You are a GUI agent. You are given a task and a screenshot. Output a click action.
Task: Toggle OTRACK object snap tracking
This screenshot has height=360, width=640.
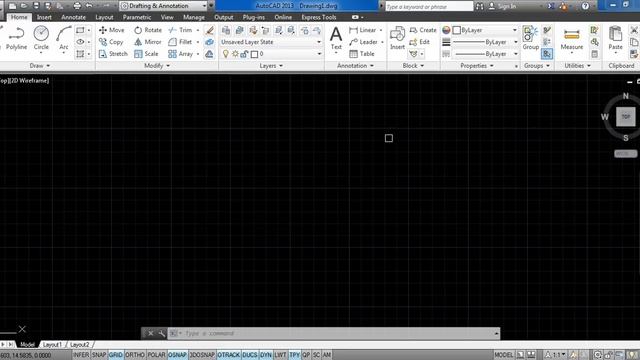pyautogui.click(x=229, y=355)
